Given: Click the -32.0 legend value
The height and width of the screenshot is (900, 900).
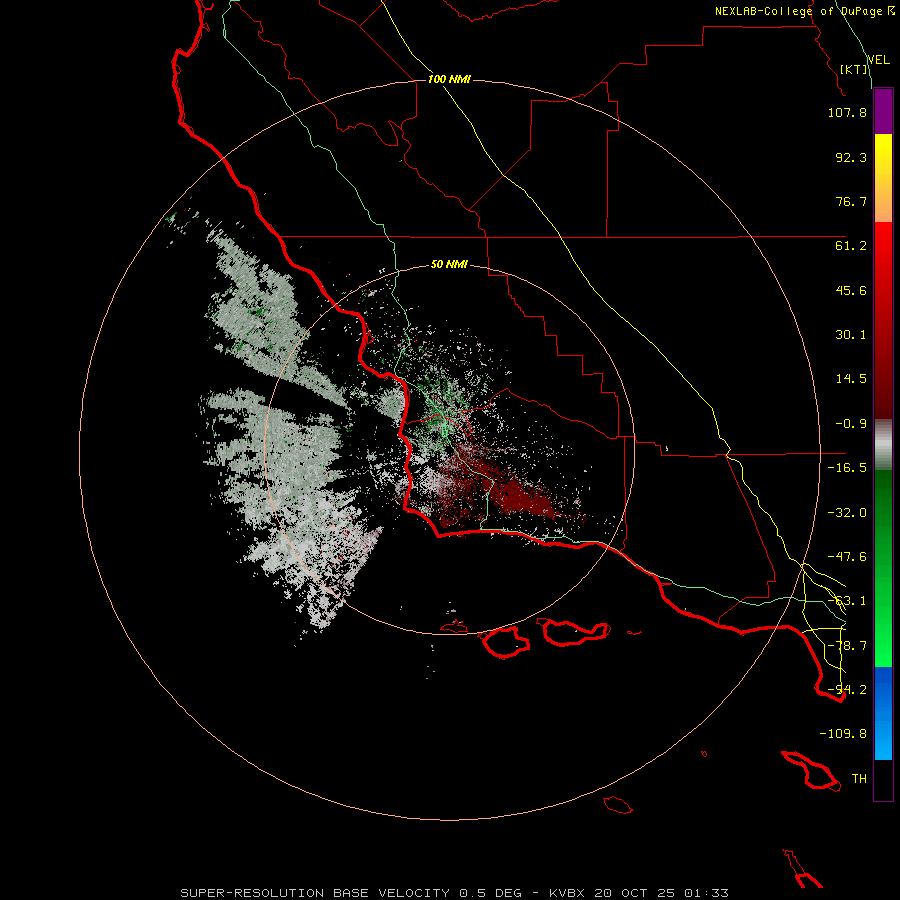Looking at the screenshot, I should [847, 513].
